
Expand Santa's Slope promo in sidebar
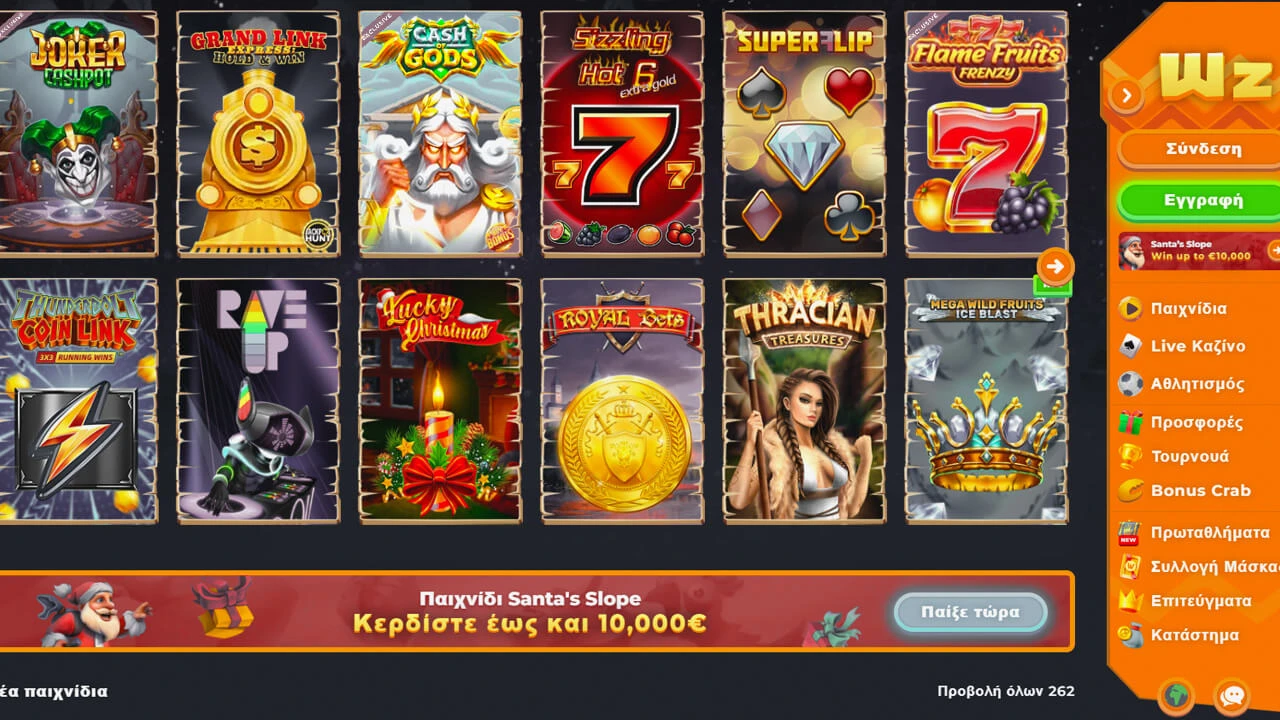point(1274,250)
